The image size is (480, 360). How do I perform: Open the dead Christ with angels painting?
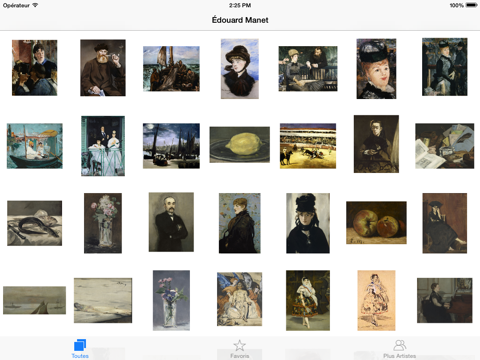point(239,299)
